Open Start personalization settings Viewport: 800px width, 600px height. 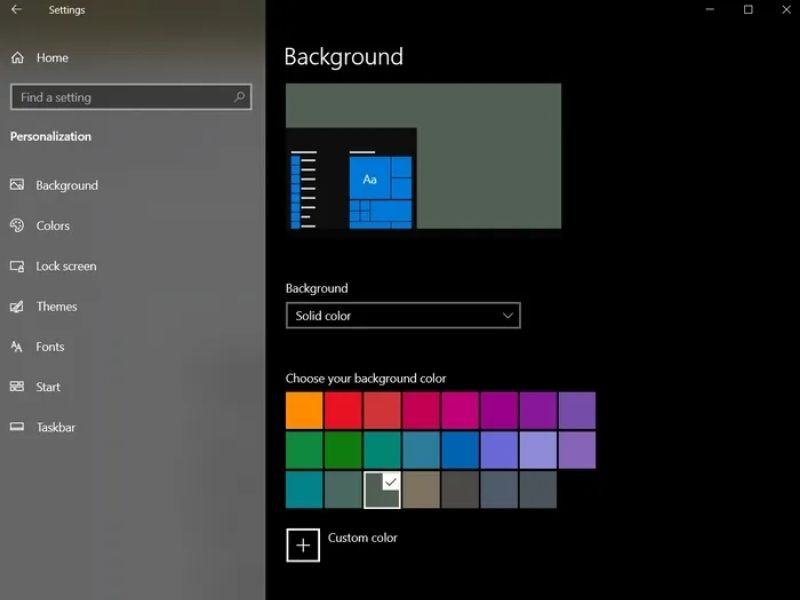click(48, 387)
